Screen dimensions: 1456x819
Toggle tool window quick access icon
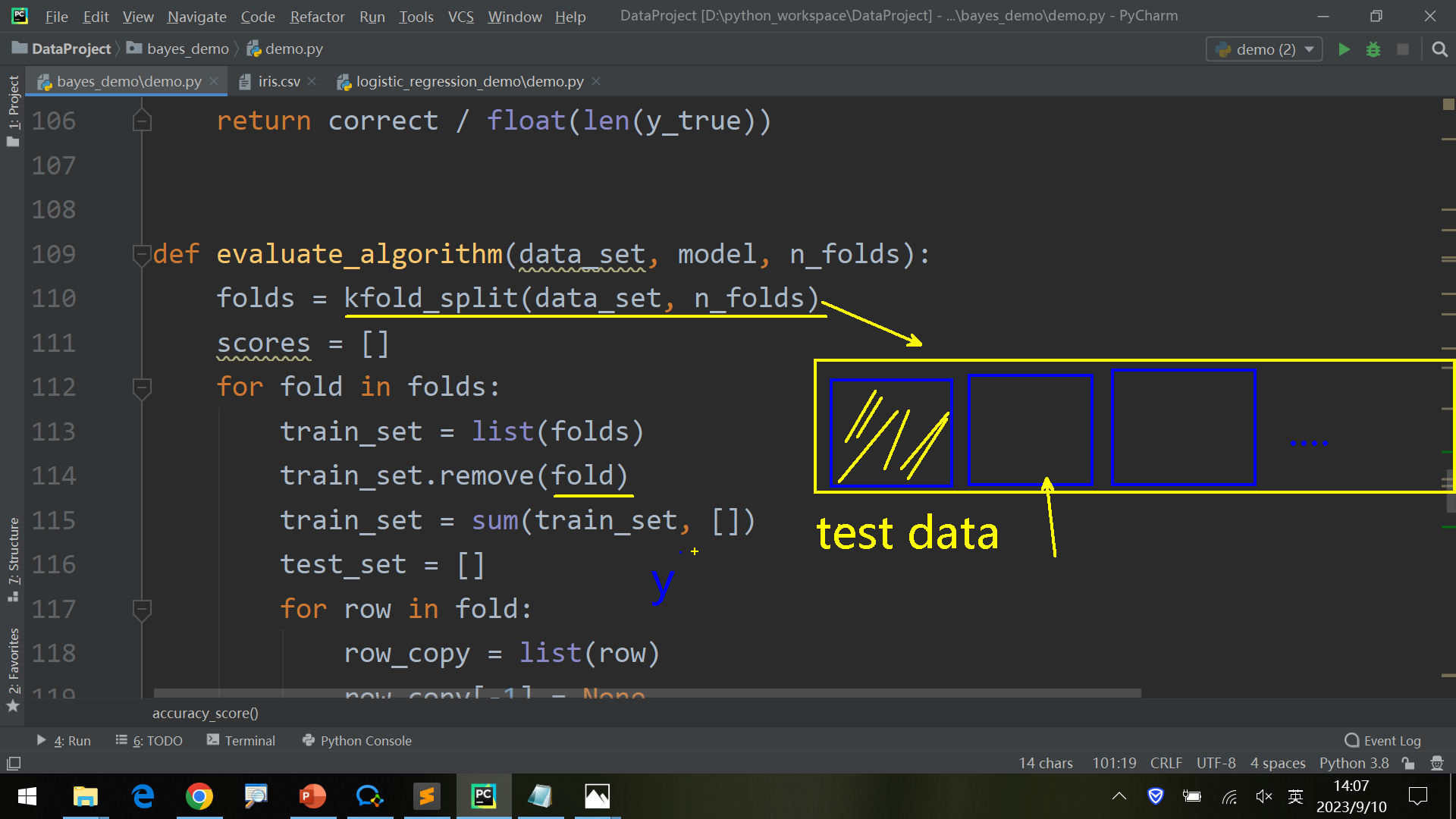(x=14, y=763)
